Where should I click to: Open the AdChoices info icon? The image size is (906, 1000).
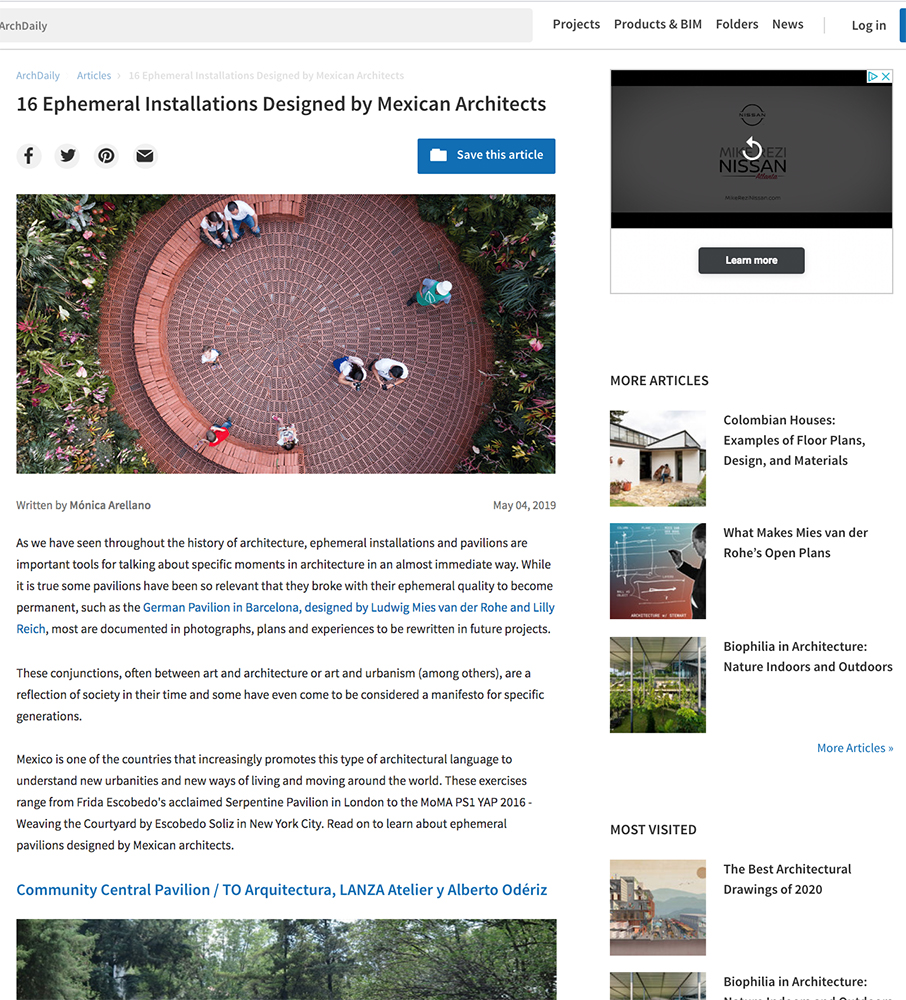(873, 76)
